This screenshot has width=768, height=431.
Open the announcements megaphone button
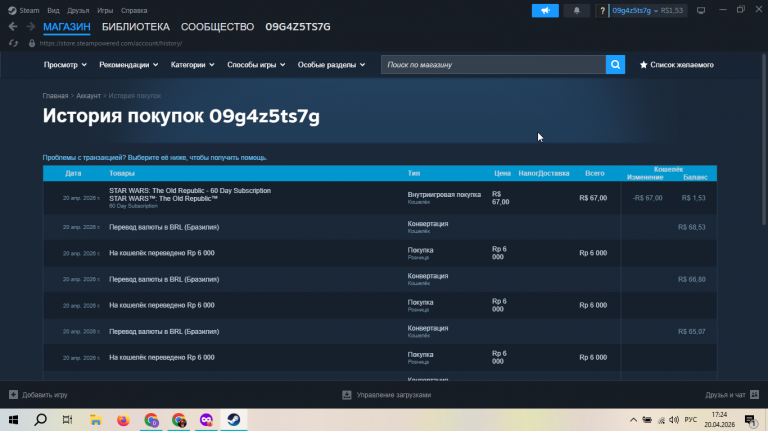coord(545,10)
